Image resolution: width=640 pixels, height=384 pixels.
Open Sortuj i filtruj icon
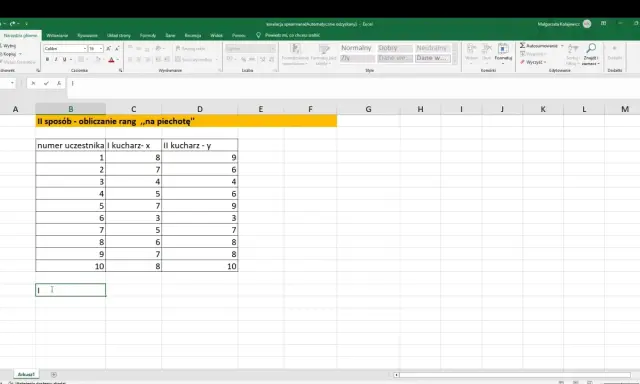pyautogui.click(x=573, y=53)
